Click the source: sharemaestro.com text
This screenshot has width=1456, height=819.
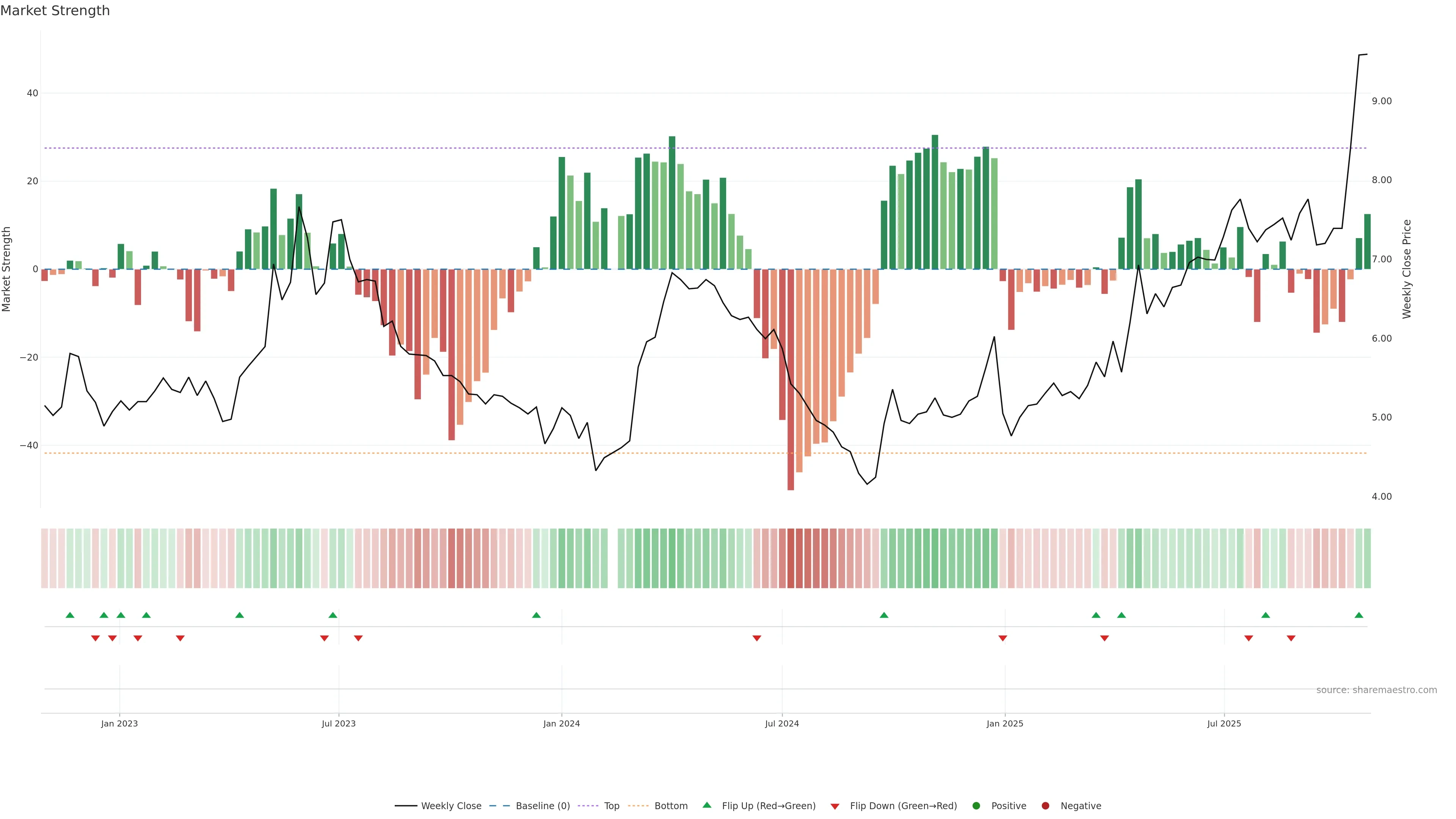tap(1376, 690)
